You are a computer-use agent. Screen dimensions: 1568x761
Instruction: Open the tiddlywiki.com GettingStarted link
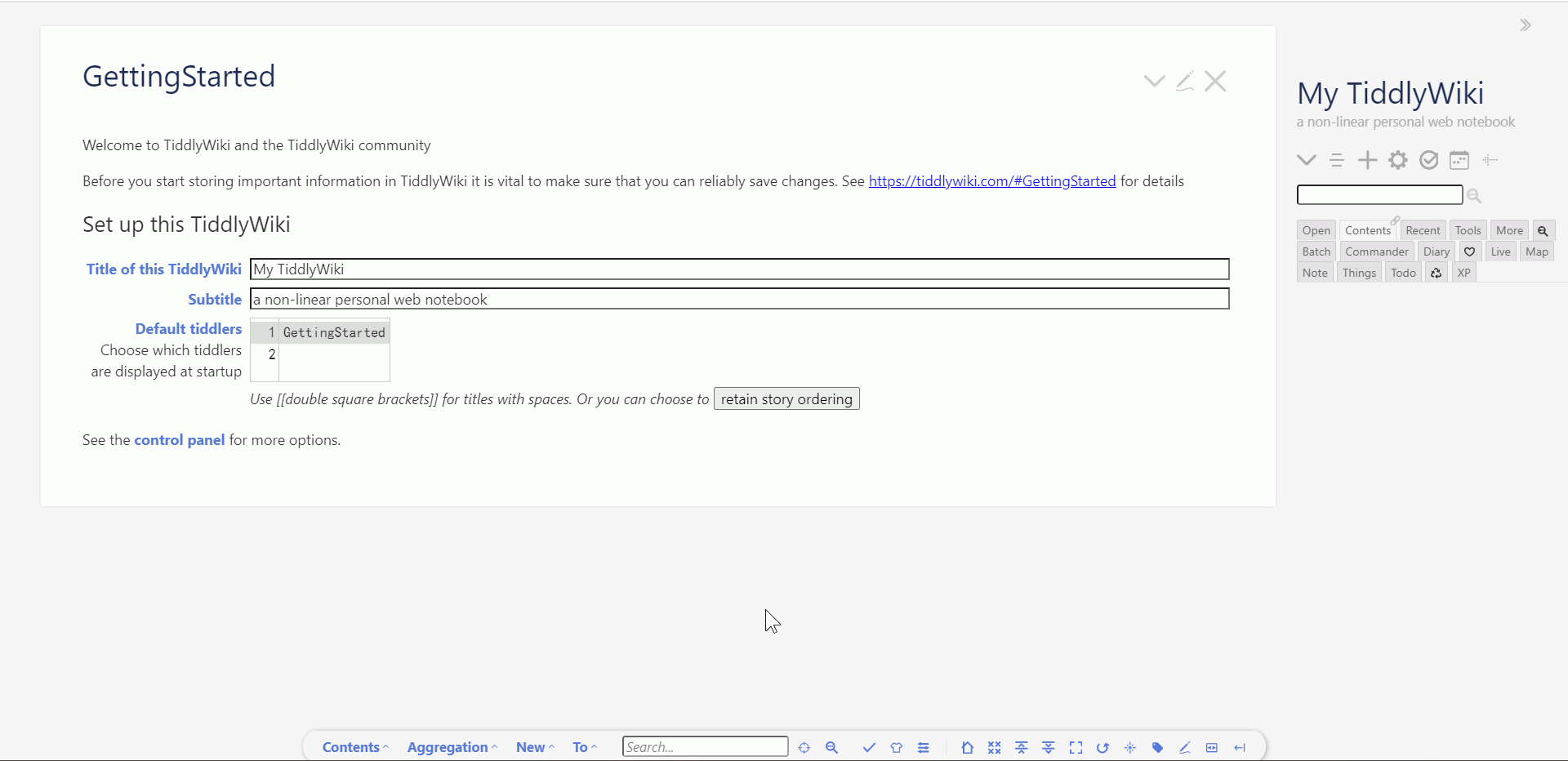point(992,181)
